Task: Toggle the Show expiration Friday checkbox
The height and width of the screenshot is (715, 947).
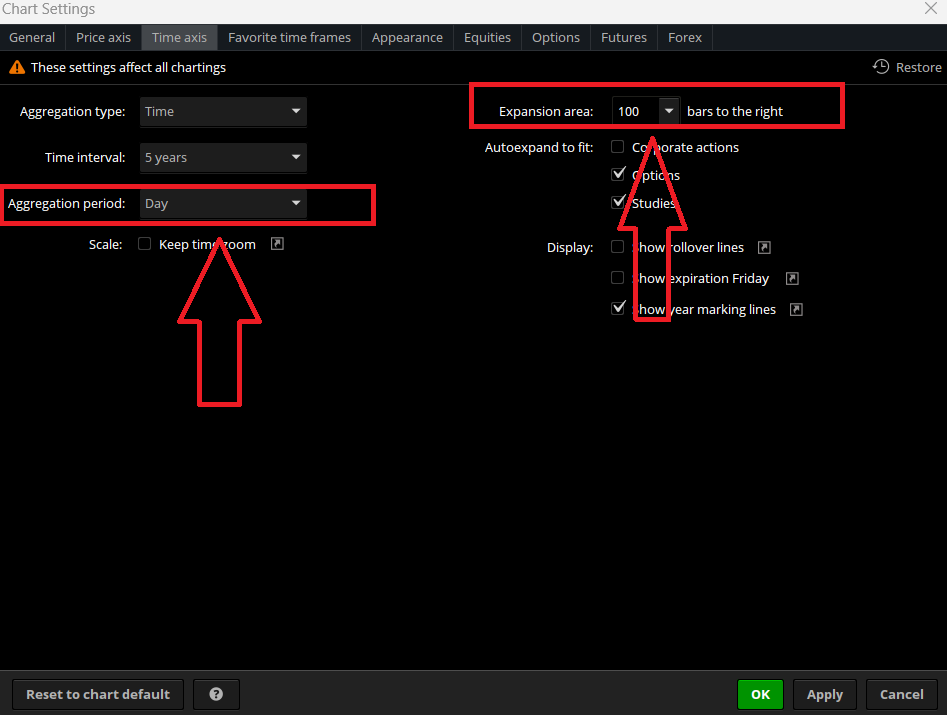Action: 618,278
